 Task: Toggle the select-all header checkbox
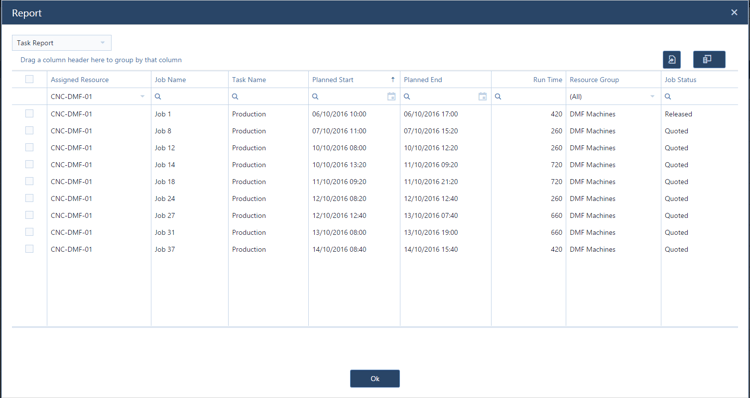click(x=29, y=79)
